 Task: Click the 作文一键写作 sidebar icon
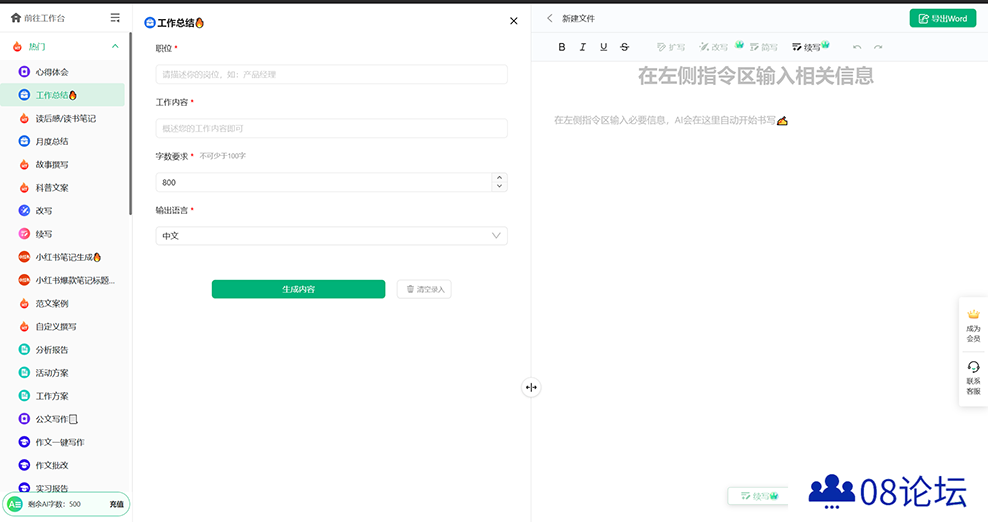pos(24,442)
